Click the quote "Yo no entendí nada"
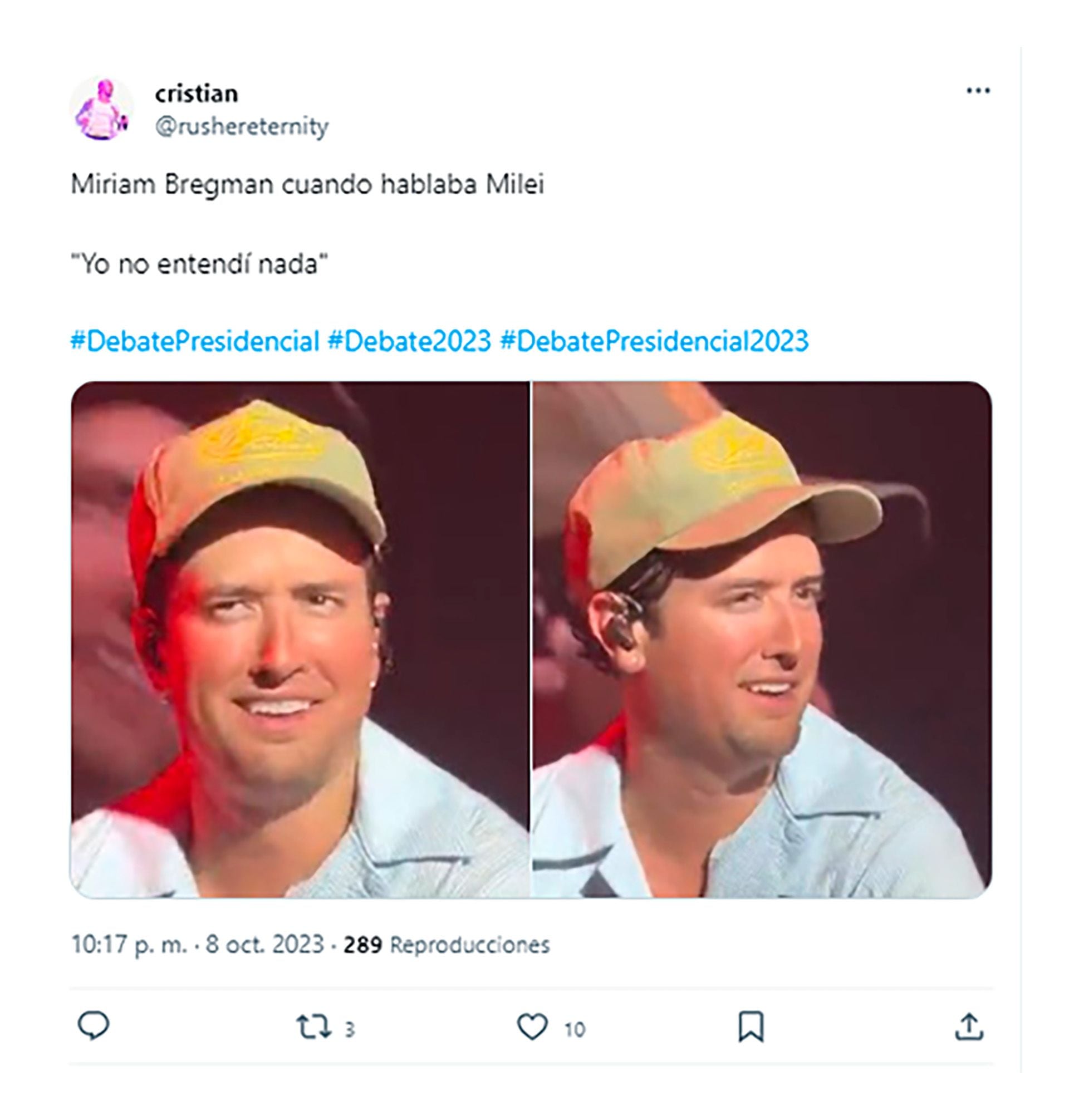1069x1120 pixels. (x=199, y=264)
